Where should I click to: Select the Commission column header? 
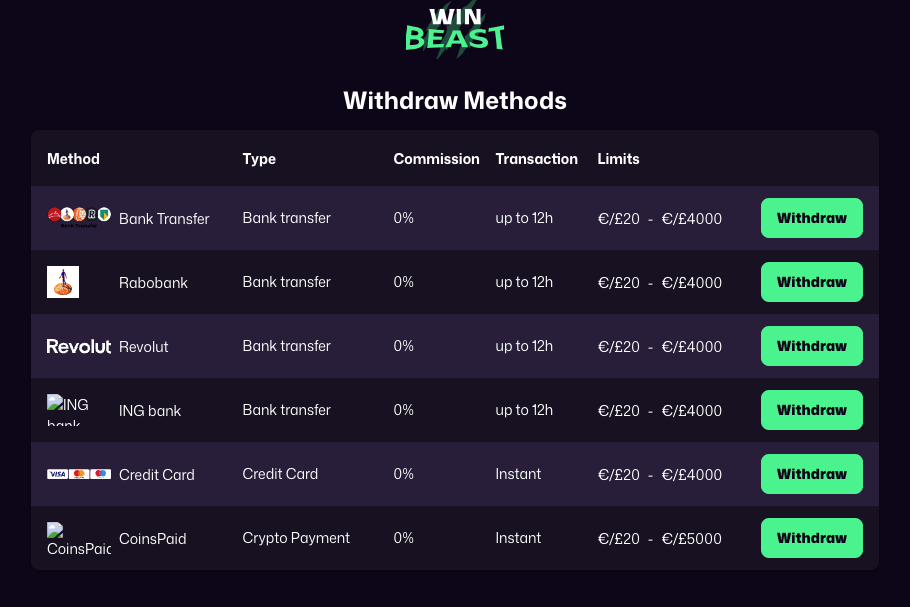436,158
